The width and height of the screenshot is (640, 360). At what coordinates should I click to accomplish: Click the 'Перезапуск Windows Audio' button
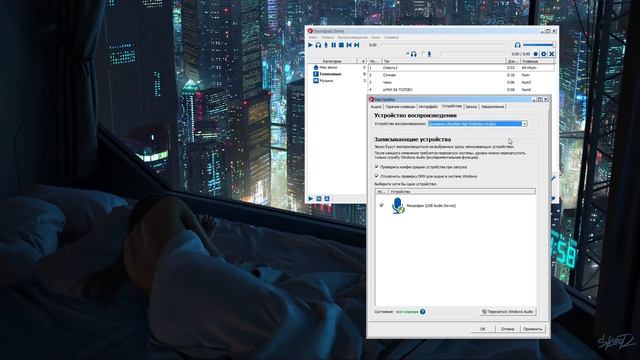pos(508,312)
